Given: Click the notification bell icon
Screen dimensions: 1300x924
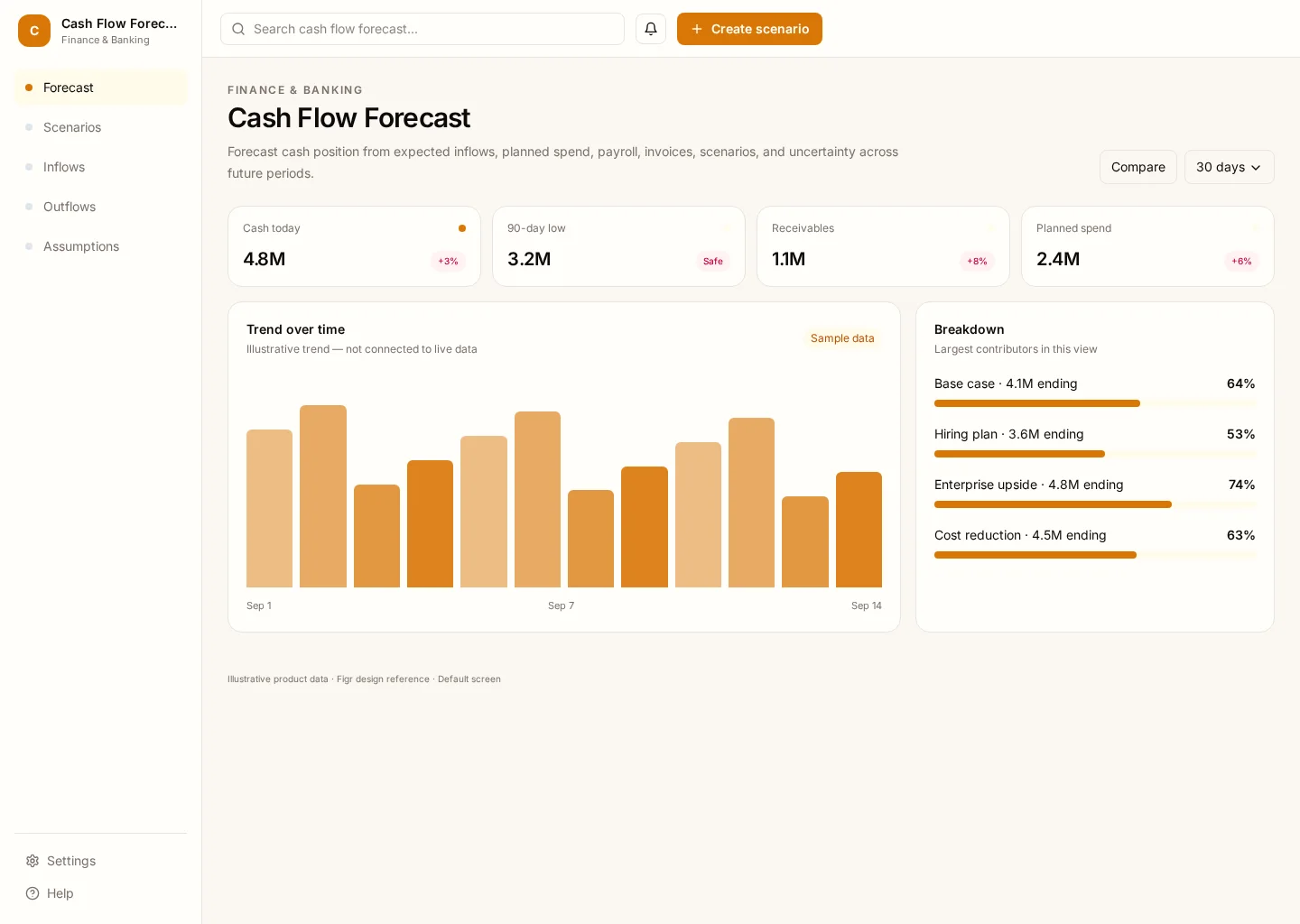Looking at the screenshot, I should tap(651, 29).
